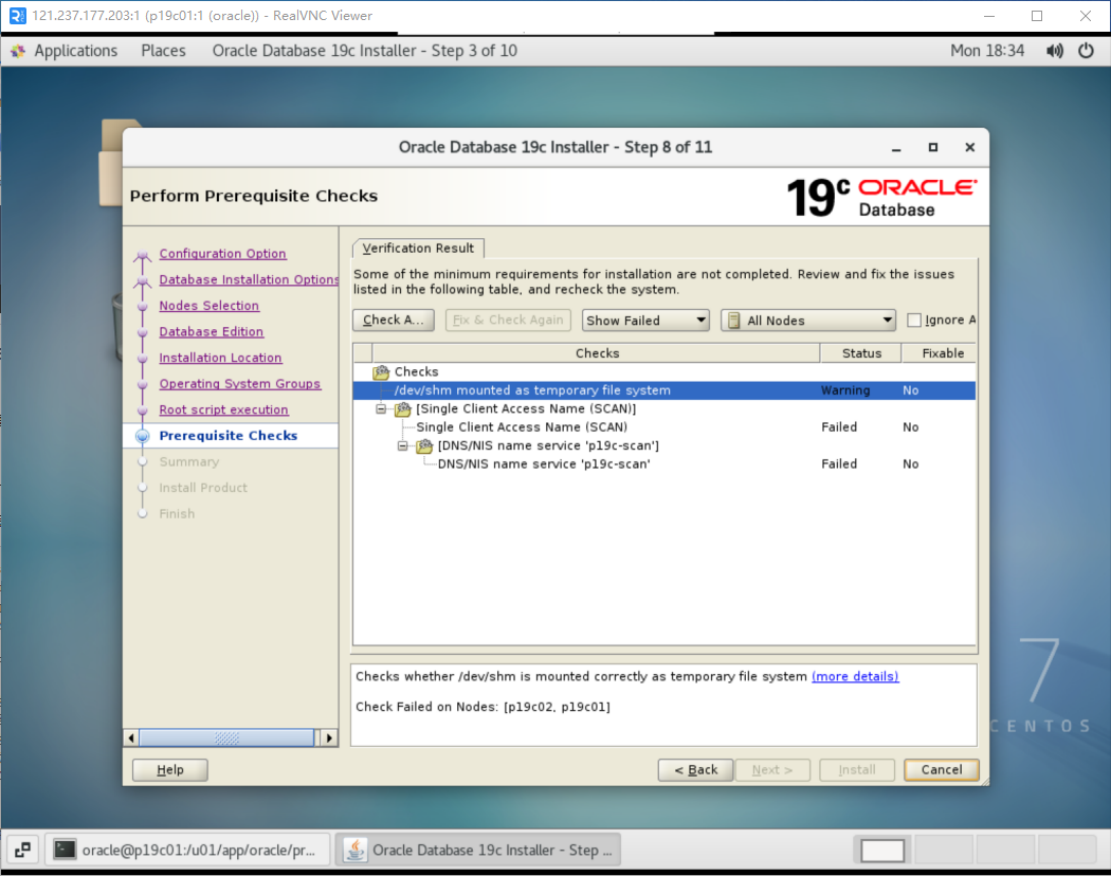1112x877 pixels.
Task: Click the Checks root folder icon
Action: [x=380, y=372]
